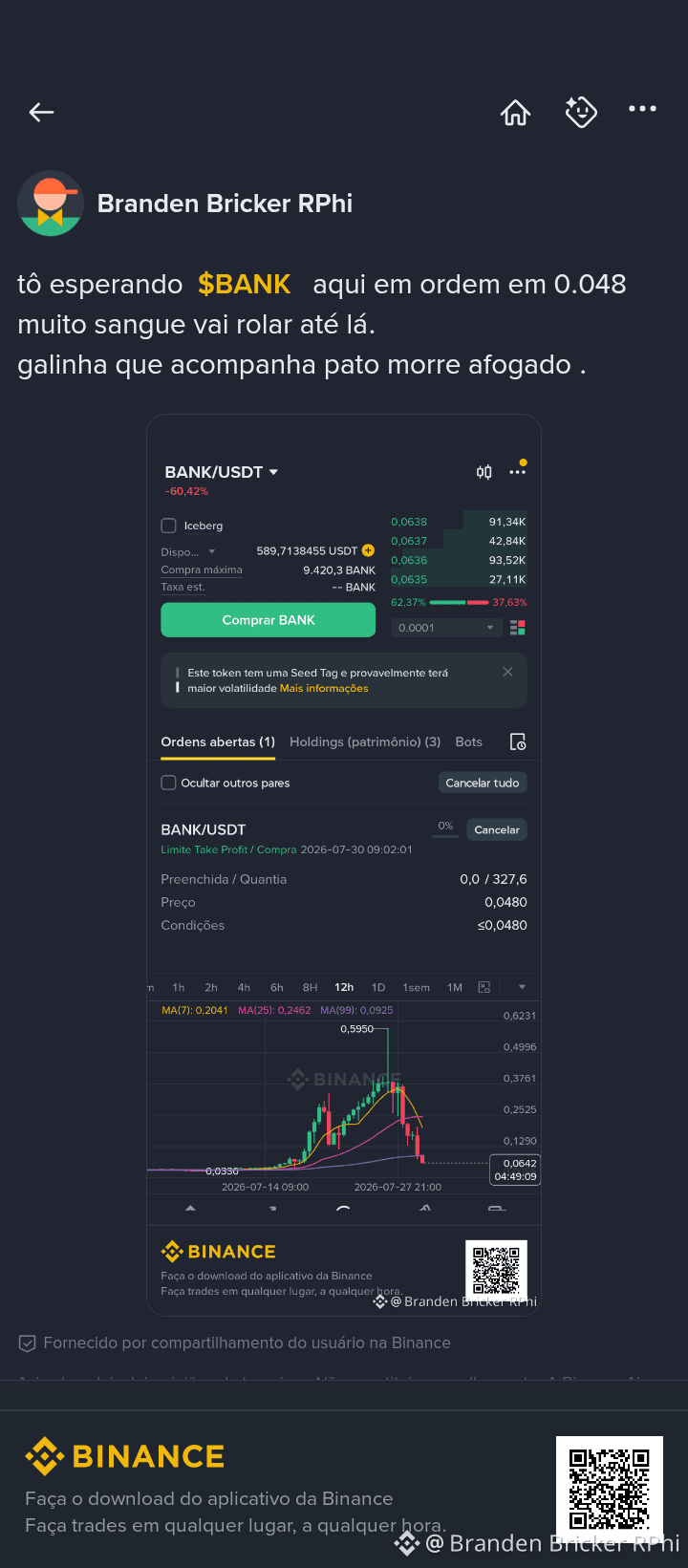The image size is (688, 1568).
Task: Tap the MA(7): 0,2041 indicator label
Action: coord(195,1010)
